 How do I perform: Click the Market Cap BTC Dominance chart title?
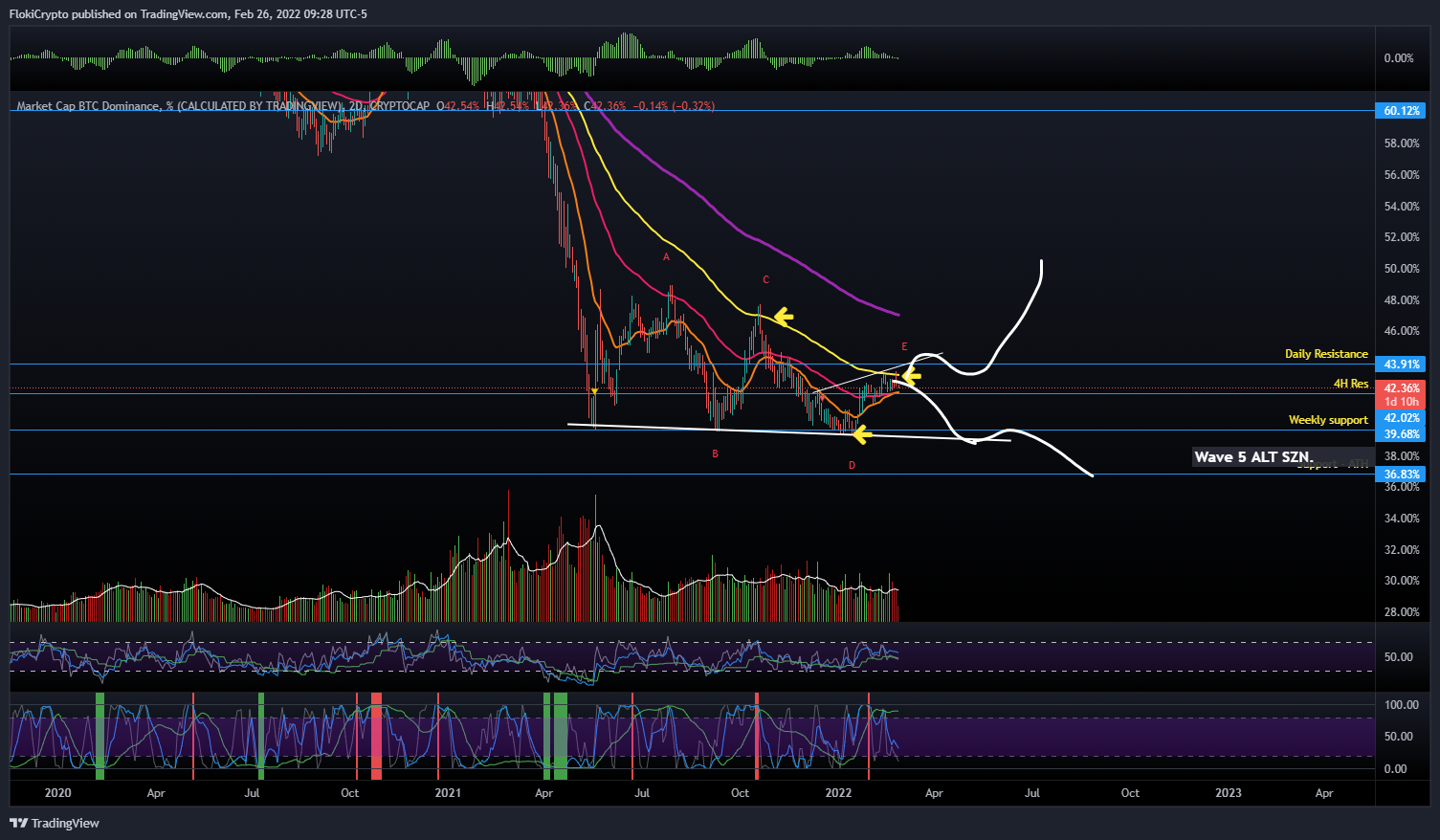tap(179, 106)
